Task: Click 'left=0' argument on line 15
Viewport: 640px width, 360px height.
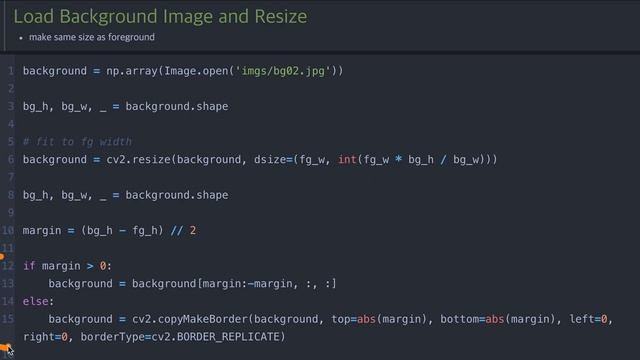Action: (588, 319)
